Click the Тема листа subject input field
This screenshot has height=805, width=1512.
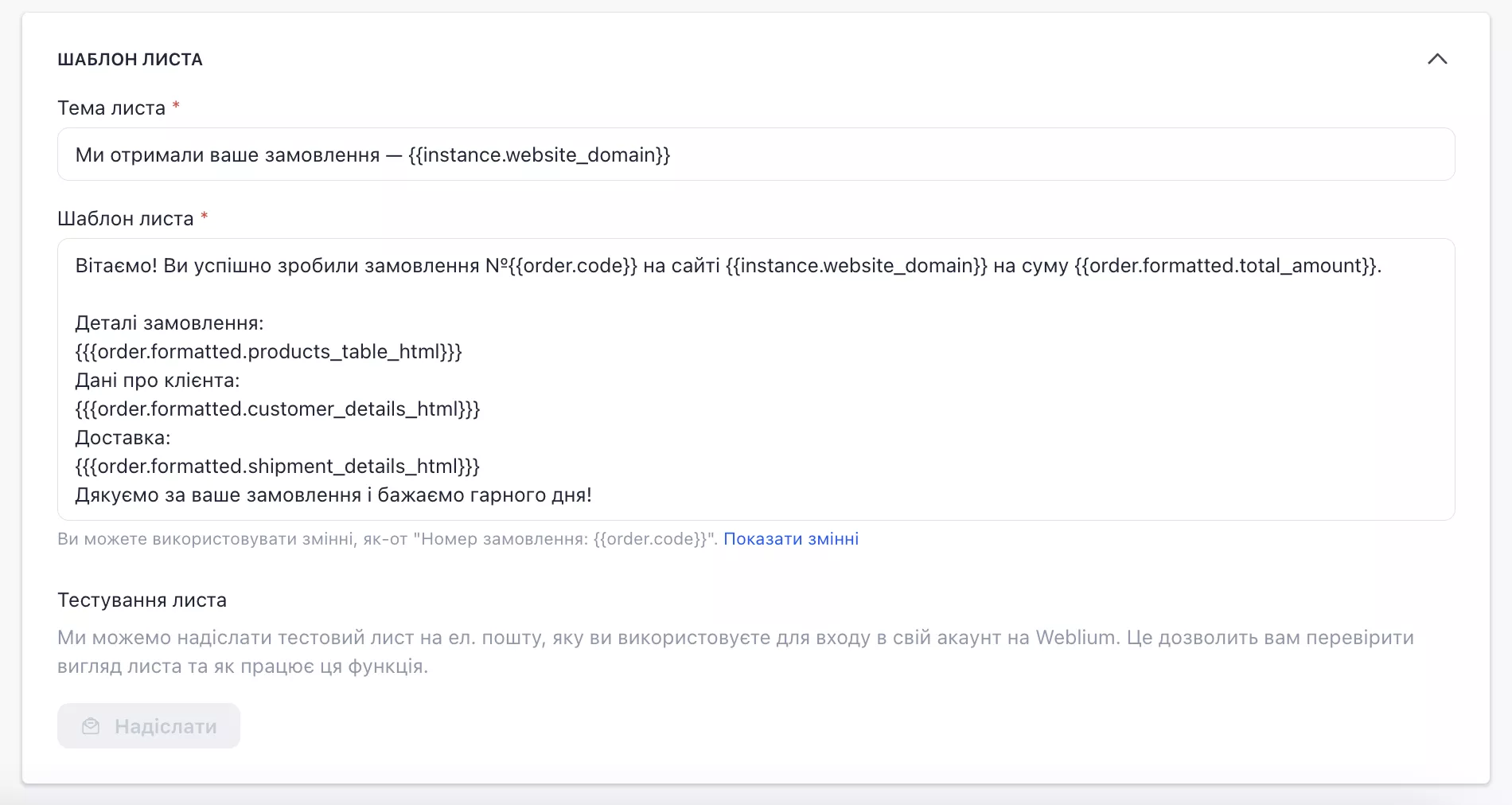click(x=756, y=154)
